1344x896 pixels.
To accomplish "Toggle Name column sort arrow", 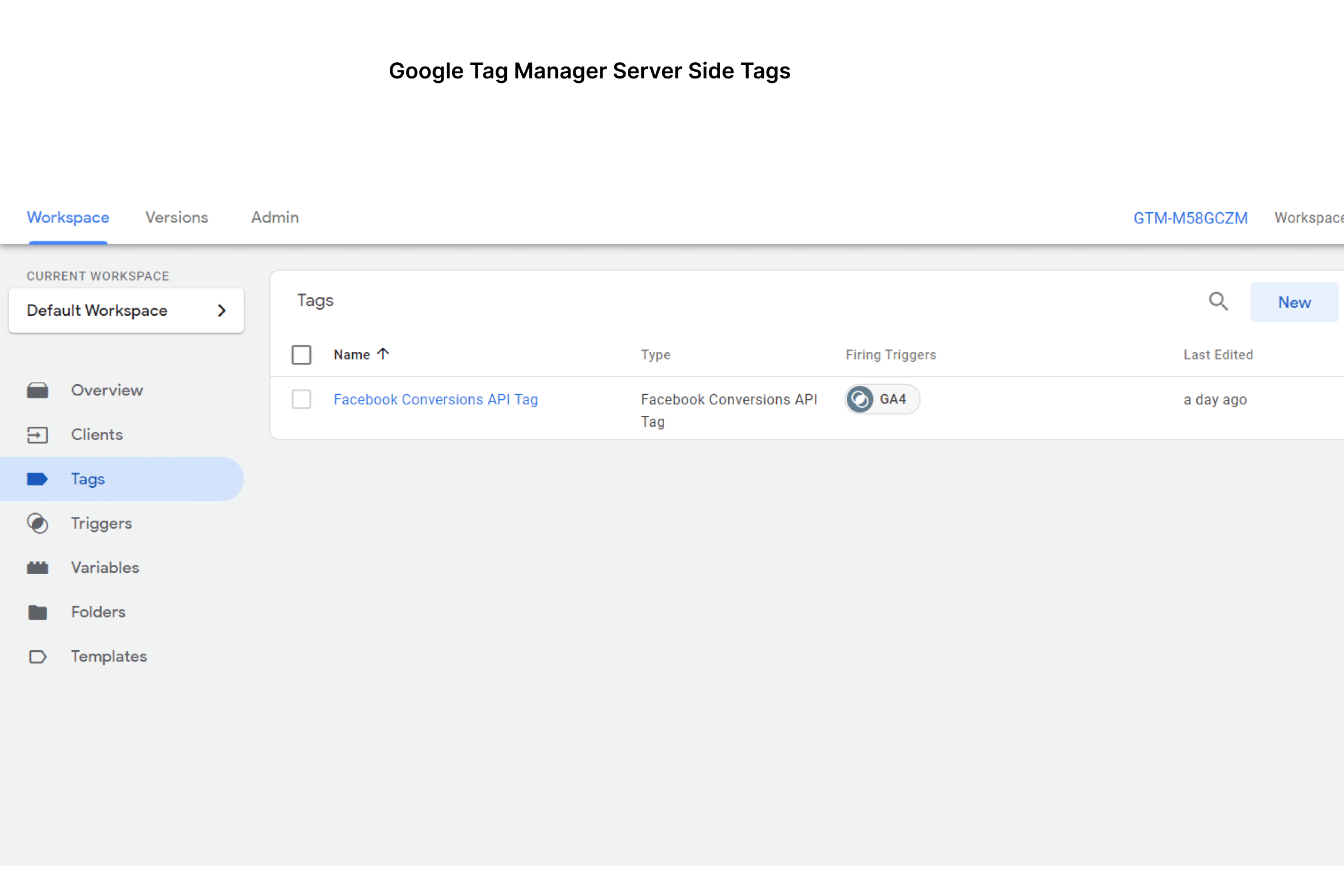I will (x=384, y=354).
